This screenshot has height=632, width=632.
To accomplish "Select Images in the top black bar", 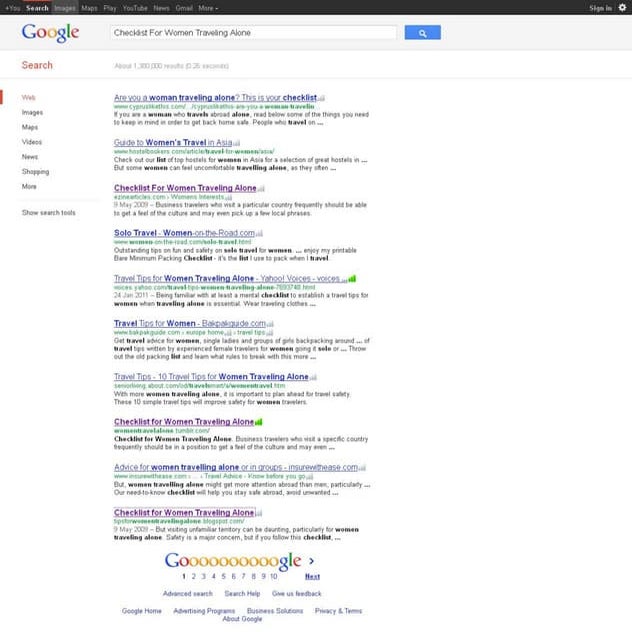I will pos(64,8).
